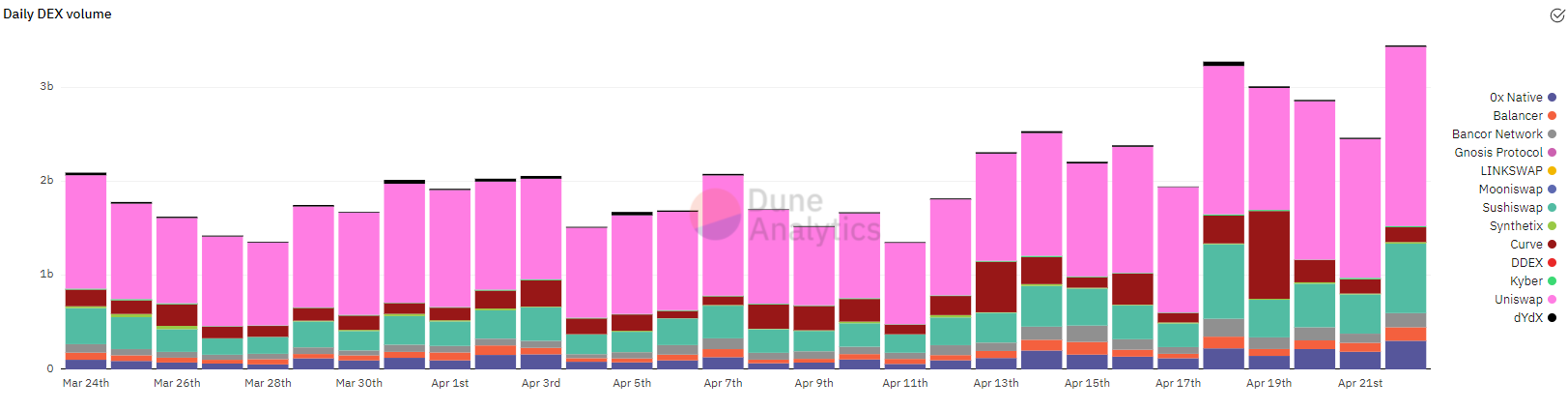The image size is (1568, 410).
Task: Click the Mooniswap legend label
Action: (1510, 190)
